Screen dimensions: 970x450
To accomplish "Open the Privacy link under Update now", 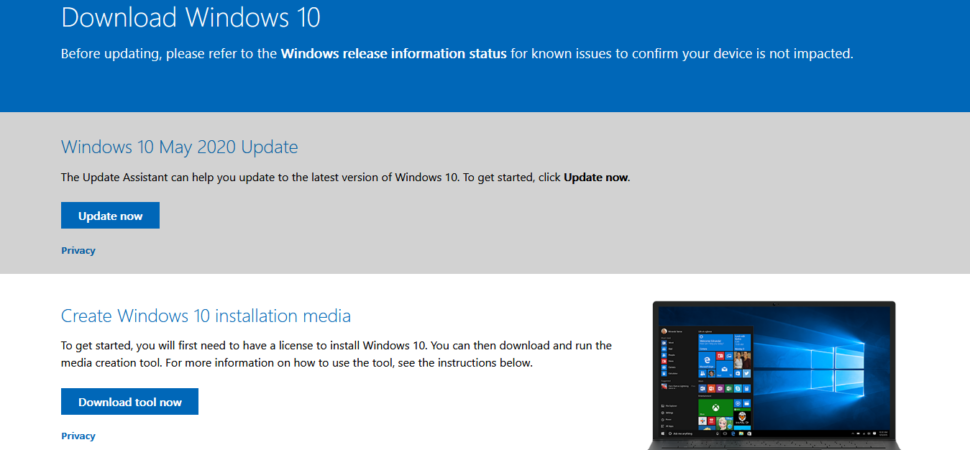I will coord(78,251).
